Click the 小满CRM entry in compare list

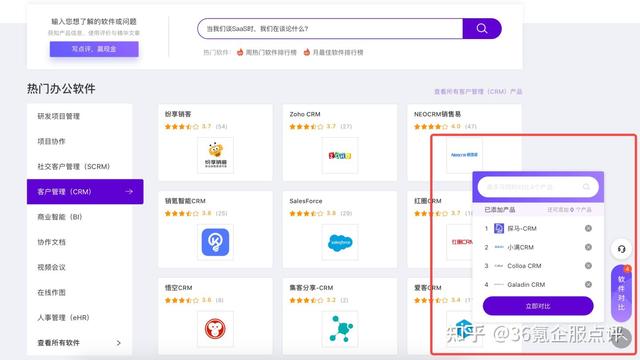click(520, 247)
